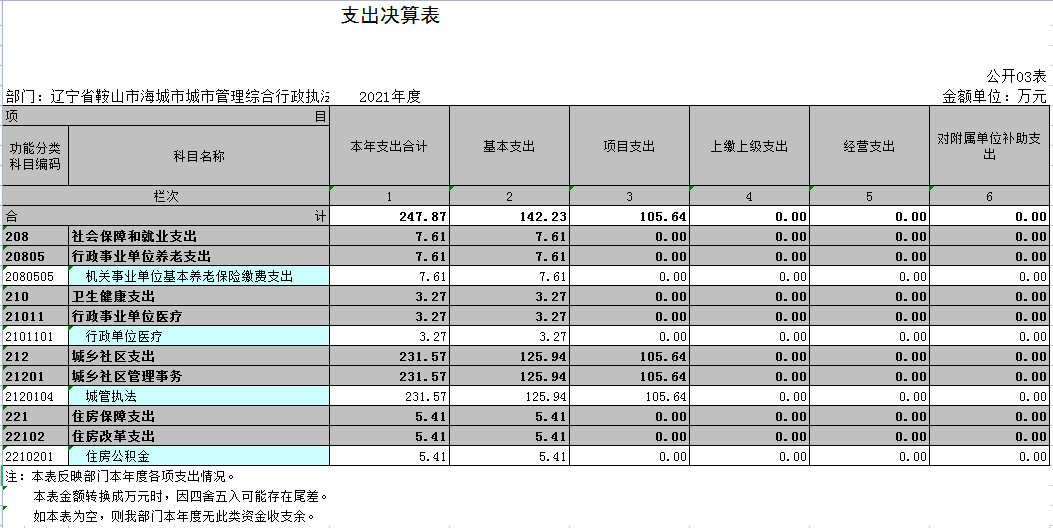
Task: Select the code cell 210
Action: click(x=36, y=296)
